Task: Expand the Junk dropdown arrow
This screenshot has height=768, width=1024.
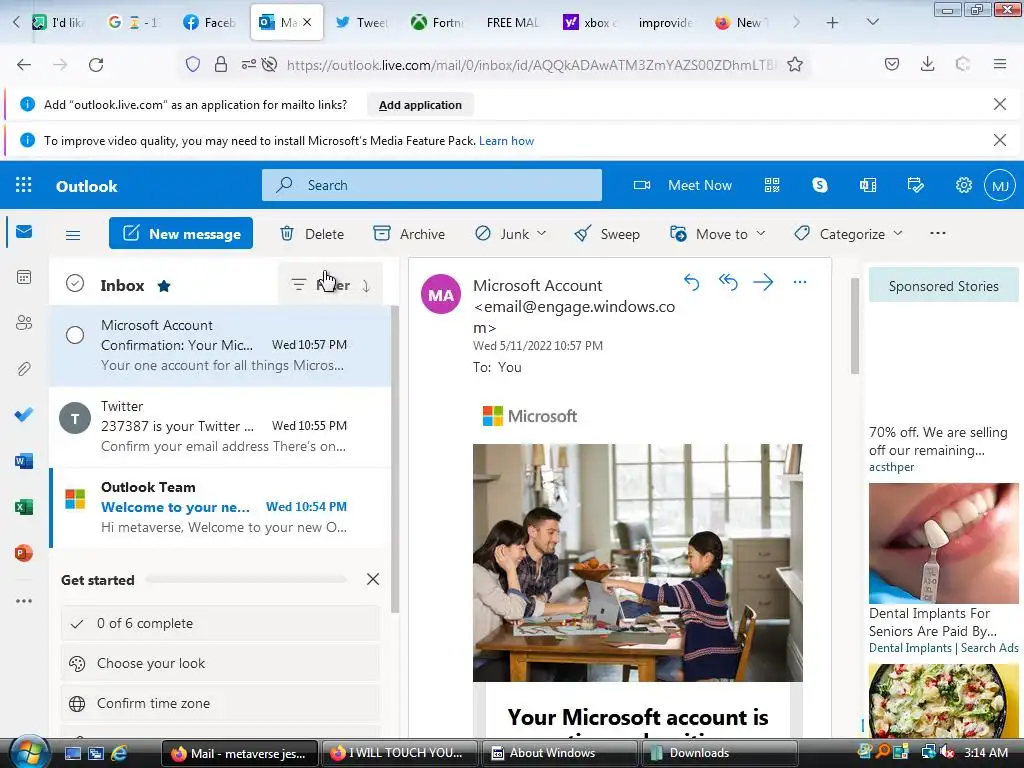Action: click(541, 233)
